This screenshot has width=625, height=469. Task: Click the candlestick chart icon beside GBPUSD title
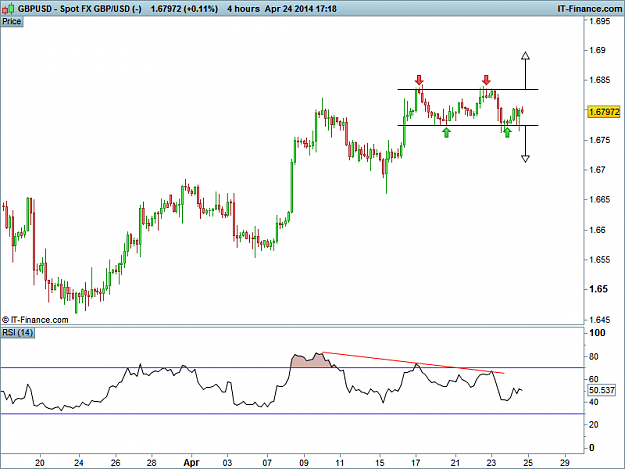click(x=8, y=8)
